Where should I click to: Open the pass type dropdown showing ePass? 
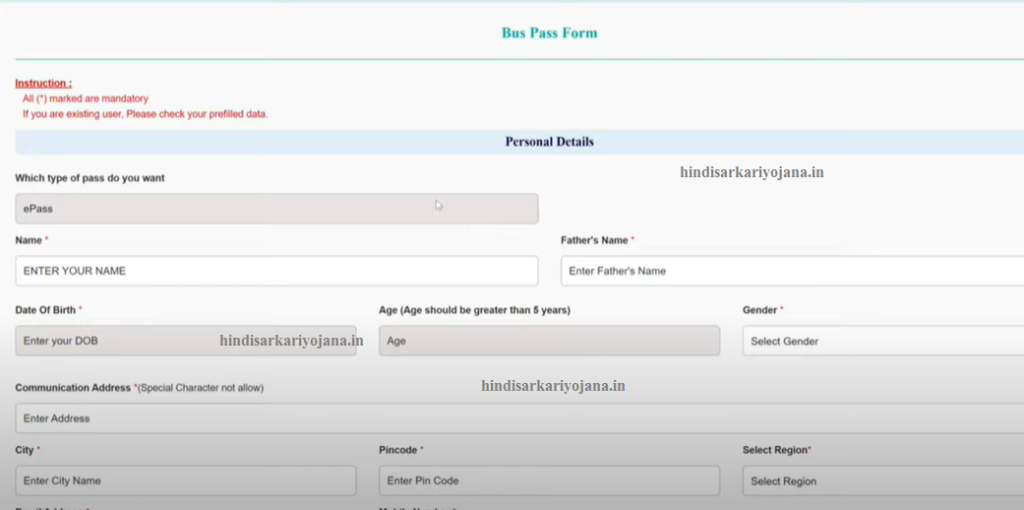(277, 209)
